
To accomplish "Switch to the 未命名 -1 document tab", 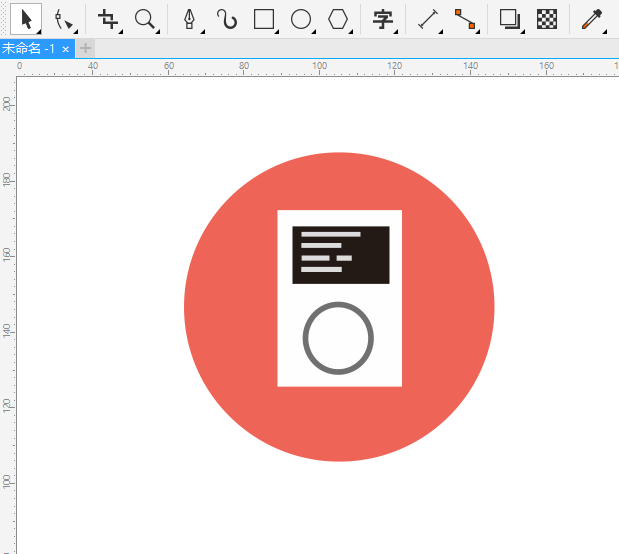I will (x=29, y=49).
